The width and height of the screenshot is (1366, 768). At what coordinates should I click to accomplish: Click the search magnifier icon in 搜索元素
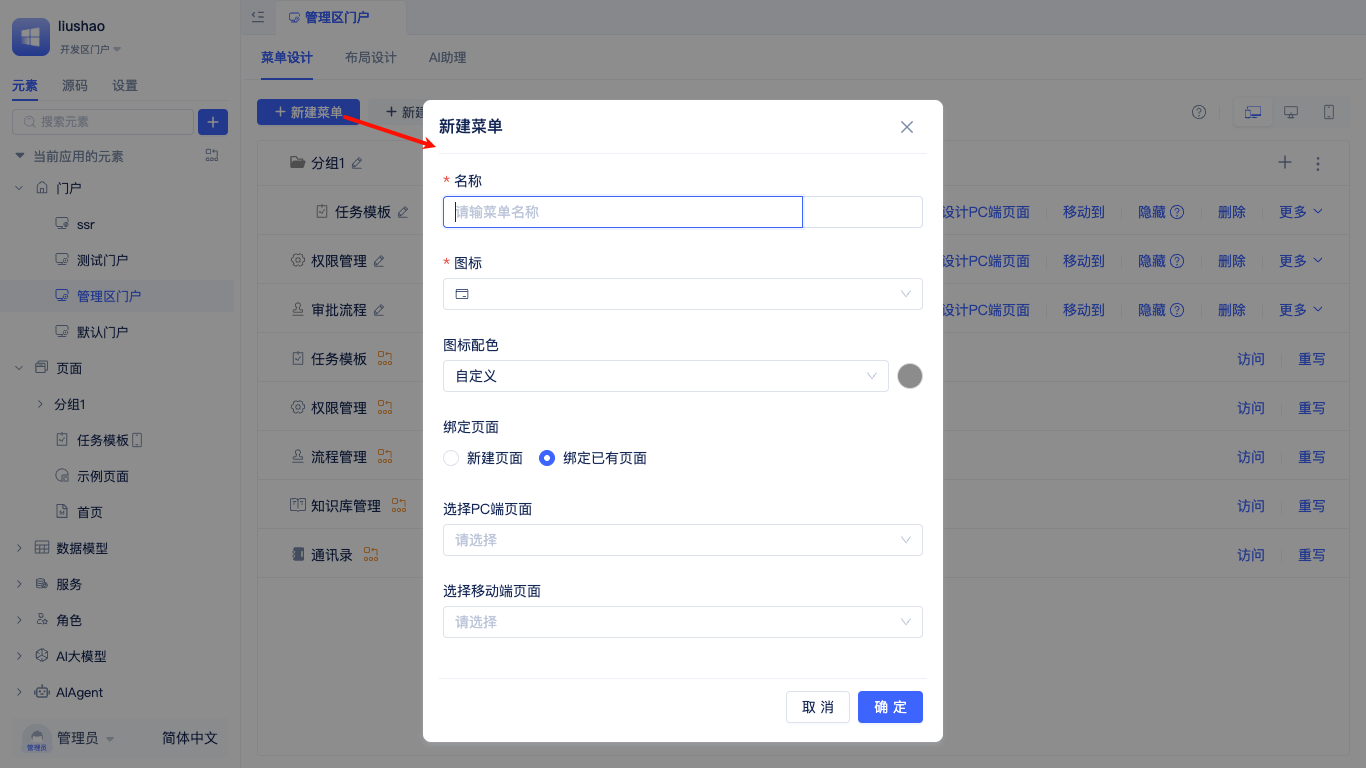[29, 122]
